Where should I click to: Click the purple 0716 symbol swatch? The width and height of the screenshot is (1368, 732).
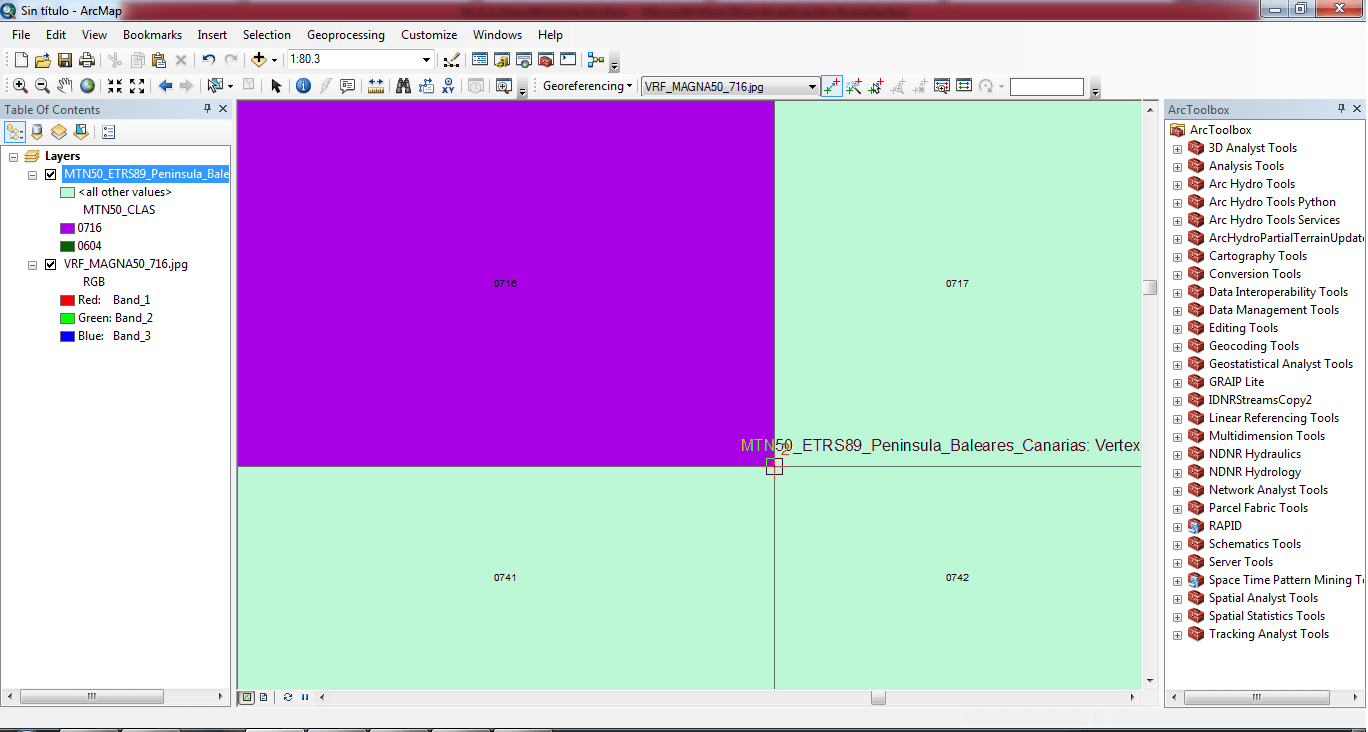tap(67, 228)
